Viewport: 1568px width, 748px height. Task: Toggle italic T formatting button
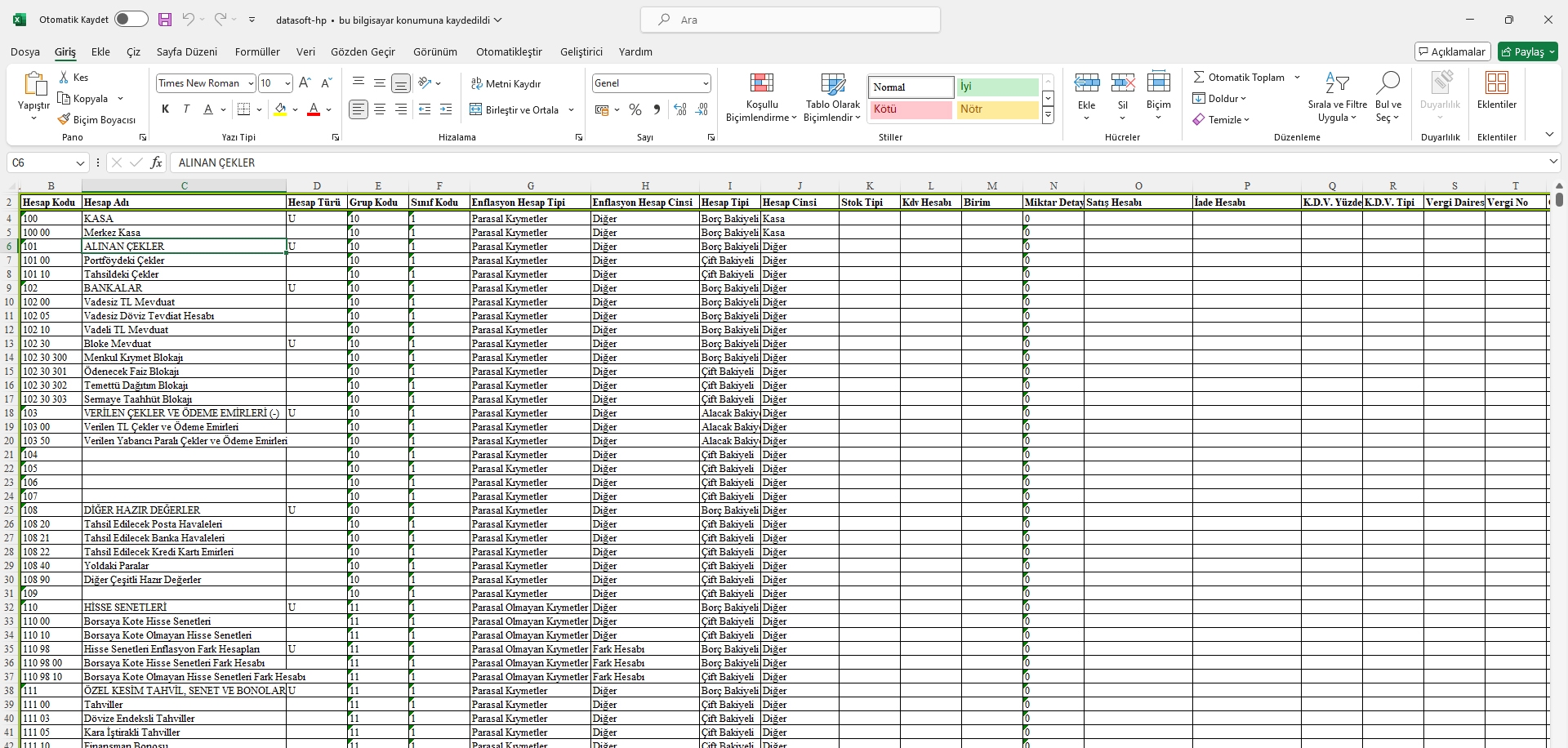[x=186, y=109]
